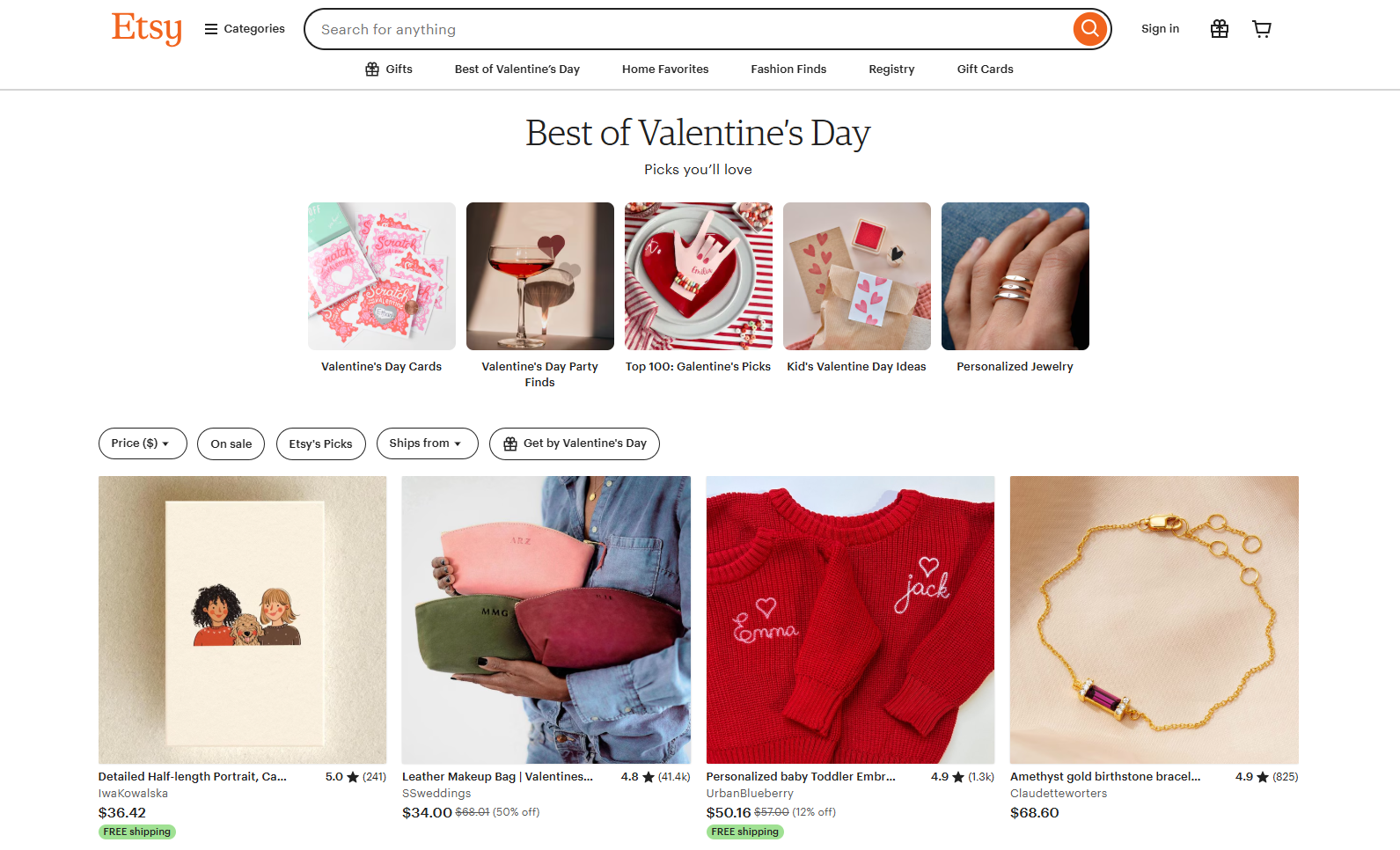Click the gift box icon next to Gifts link

pyautogui.click(x=370, y=69)
